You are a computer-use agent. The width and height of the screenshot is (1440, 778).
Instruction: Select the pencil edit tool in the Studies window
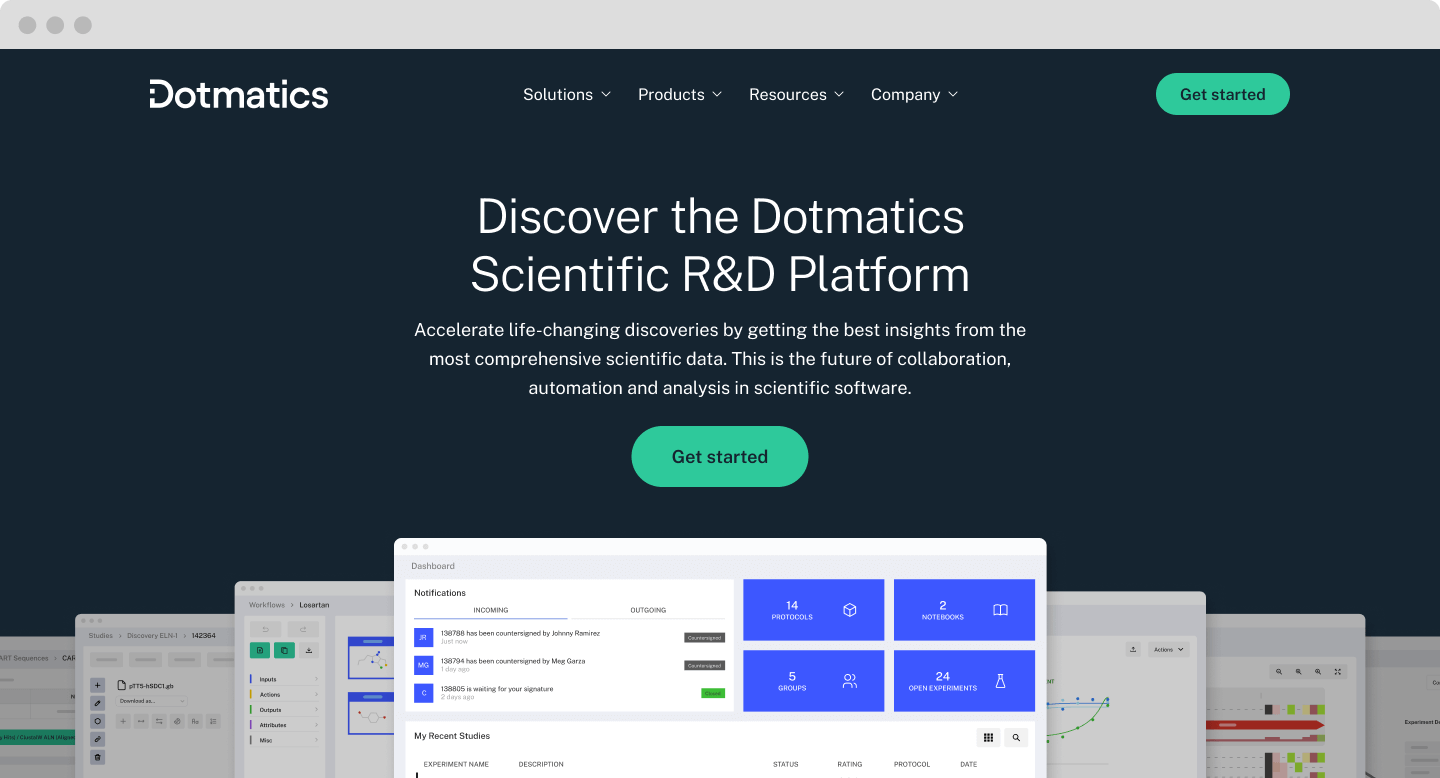97,703
